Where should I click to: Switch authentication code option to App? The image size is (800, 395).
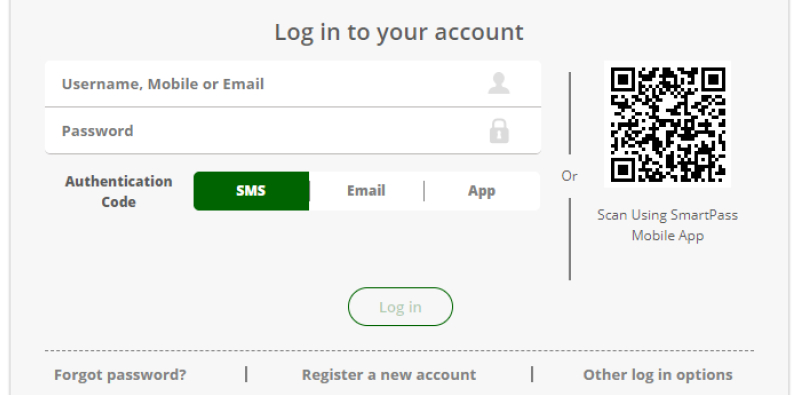click(x=482, y=191)
